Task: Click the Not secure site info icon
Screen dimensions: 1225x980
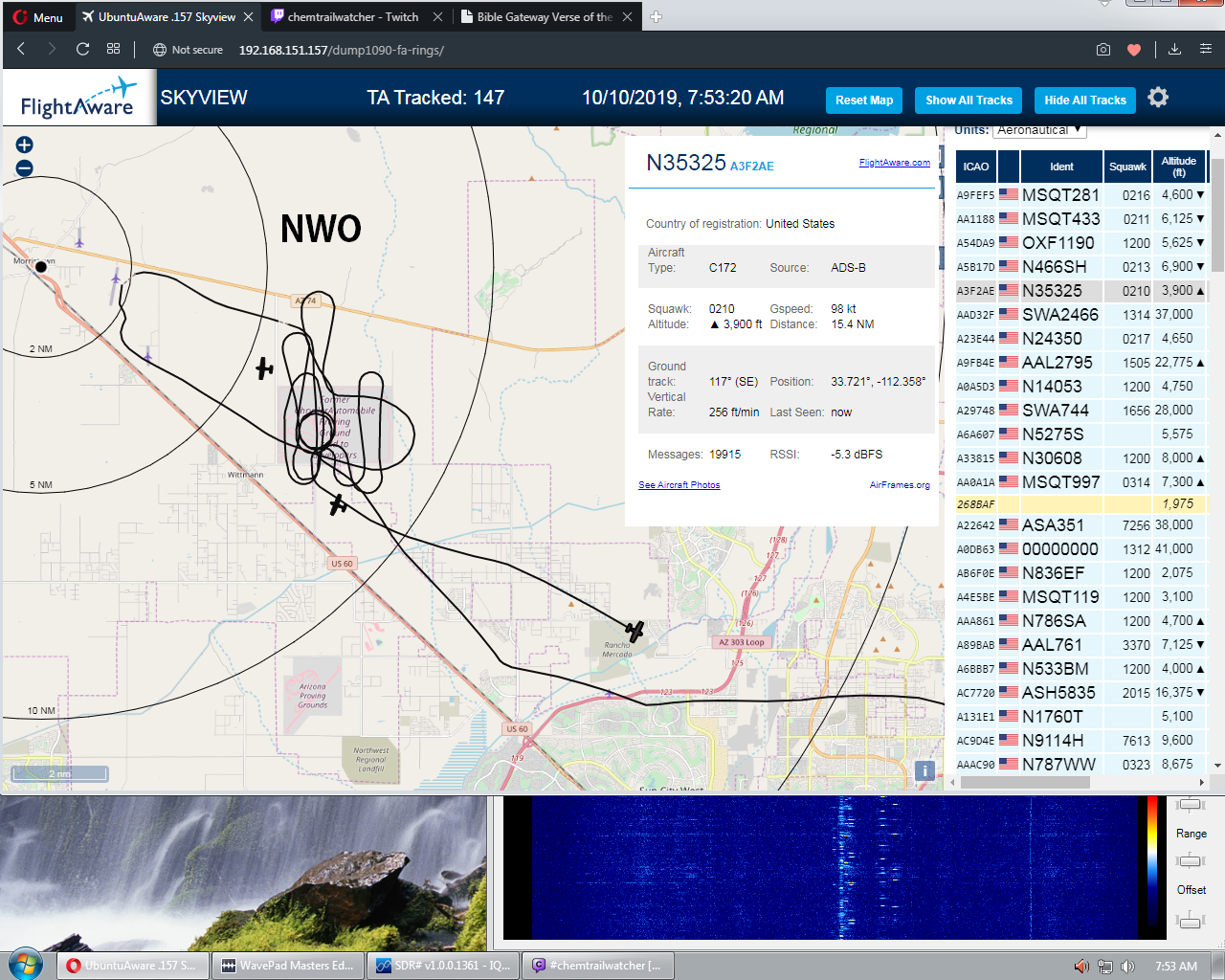Action: pos(160,50)
